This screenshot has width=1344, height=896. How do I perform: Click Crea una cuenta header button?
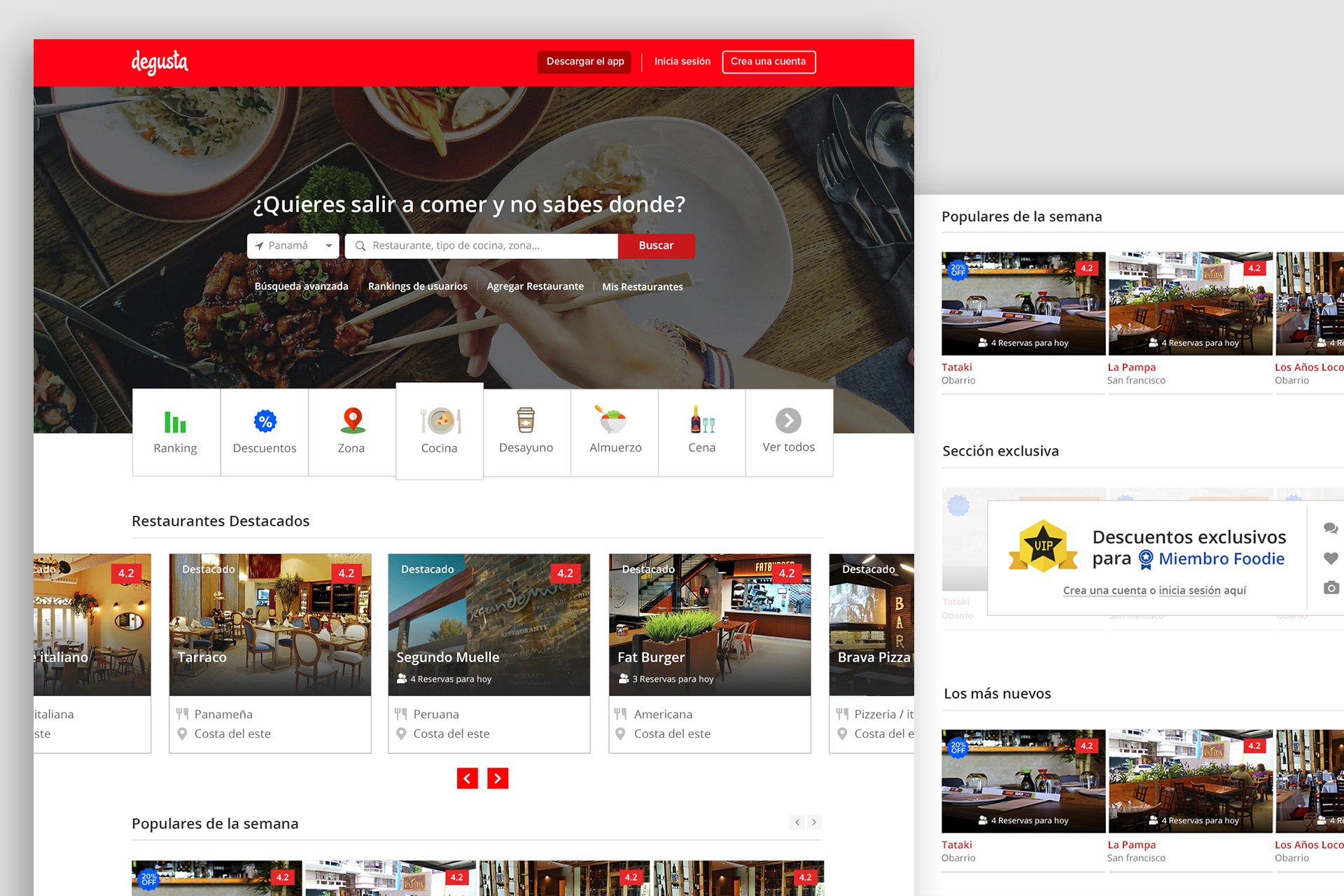(x=768, y=62)
